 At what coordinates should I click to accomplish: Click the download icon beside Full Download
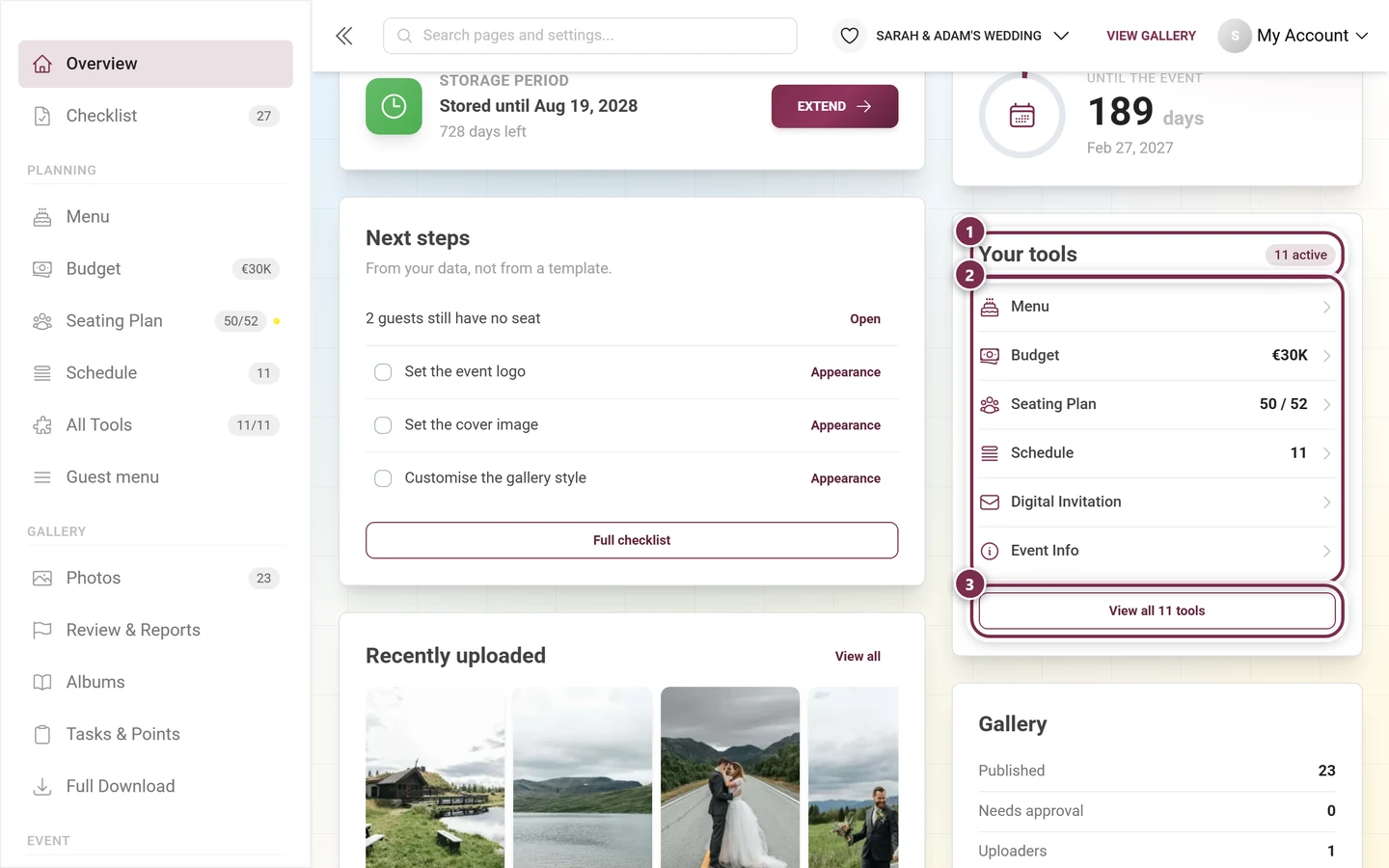pos(42,787)
